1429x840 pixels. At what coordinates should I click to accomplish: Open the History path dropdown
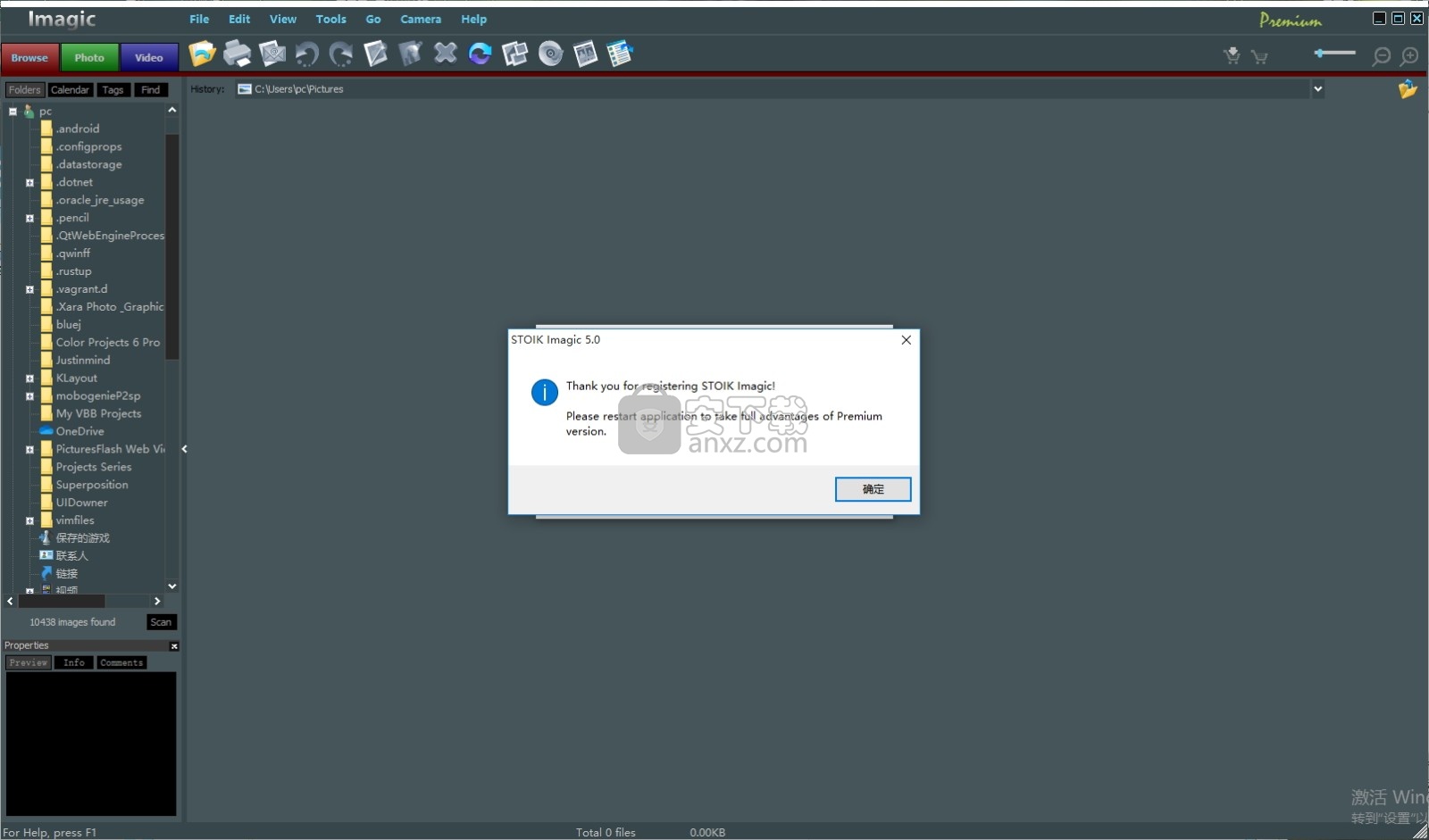click(x=1317, y=88)
